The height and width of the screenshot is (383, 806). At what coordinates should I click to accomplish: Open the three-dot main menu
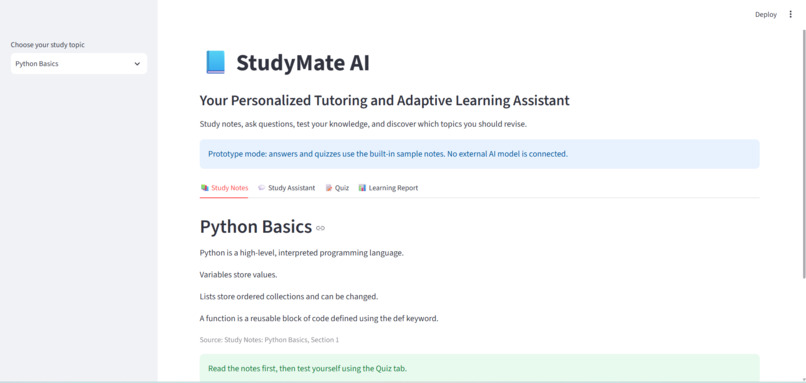pyautogui.click(x=790, y=14)
